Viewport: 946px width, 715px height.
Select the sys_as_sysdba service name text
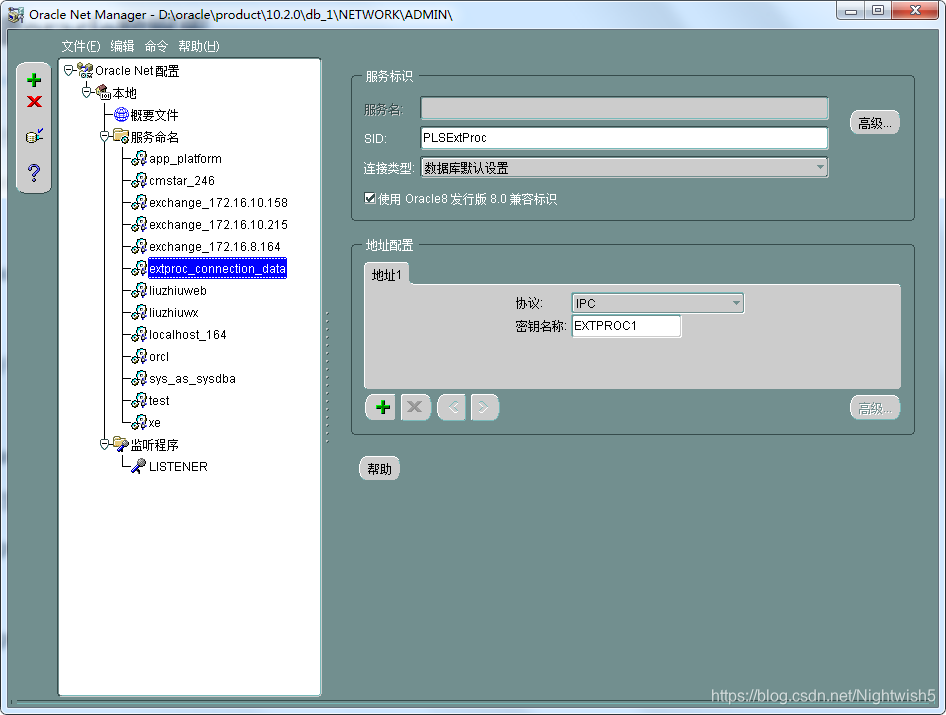coord(192,378)
